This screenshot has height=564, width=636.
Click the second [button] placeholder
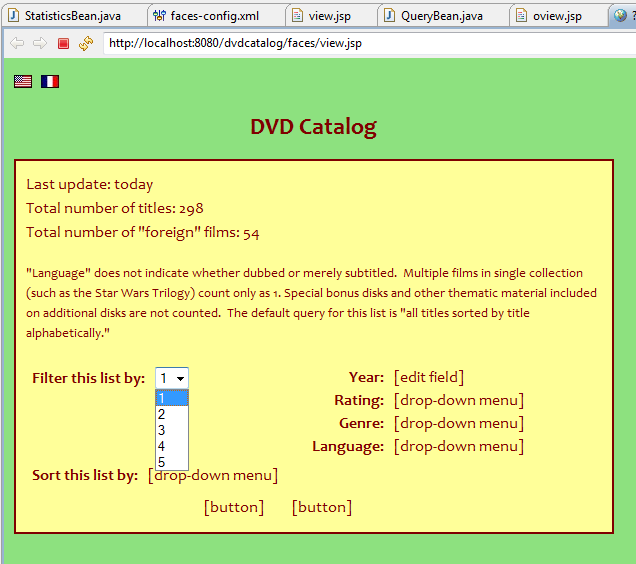[322, 507]
